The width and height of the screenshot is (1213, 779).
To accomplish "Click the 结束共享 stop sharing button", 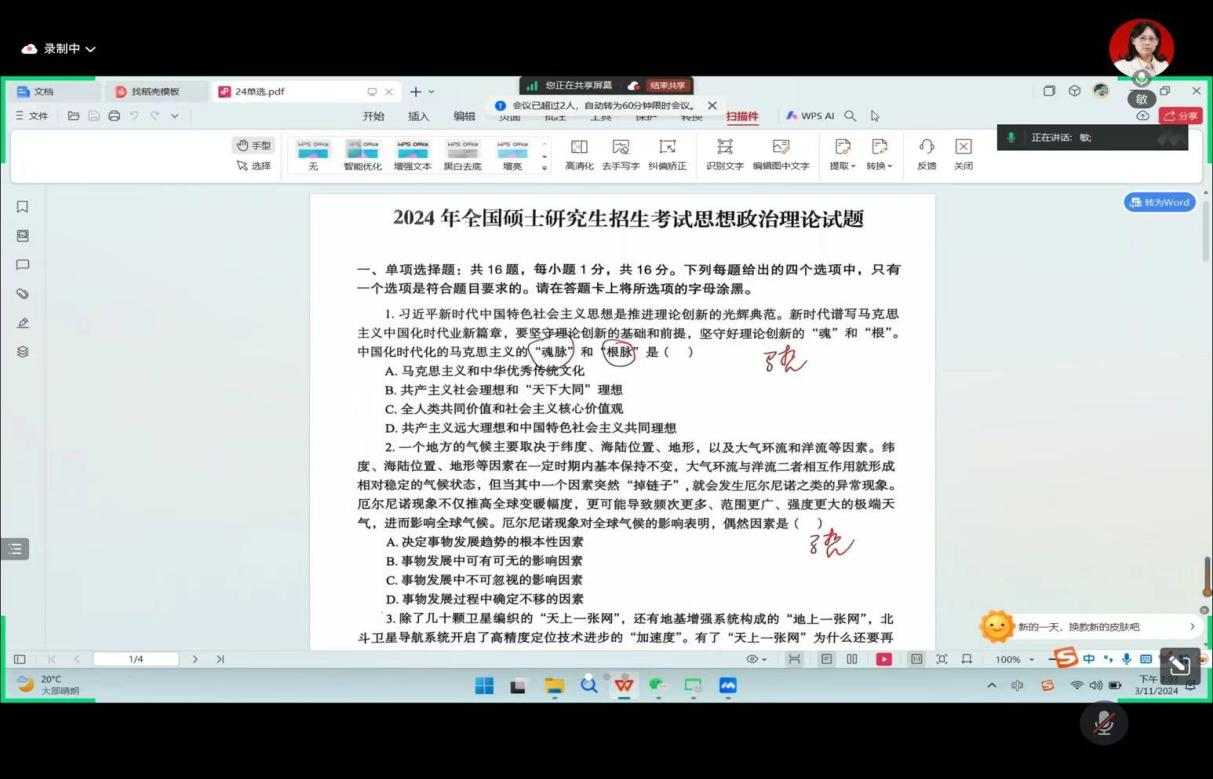I will [667, 86].
